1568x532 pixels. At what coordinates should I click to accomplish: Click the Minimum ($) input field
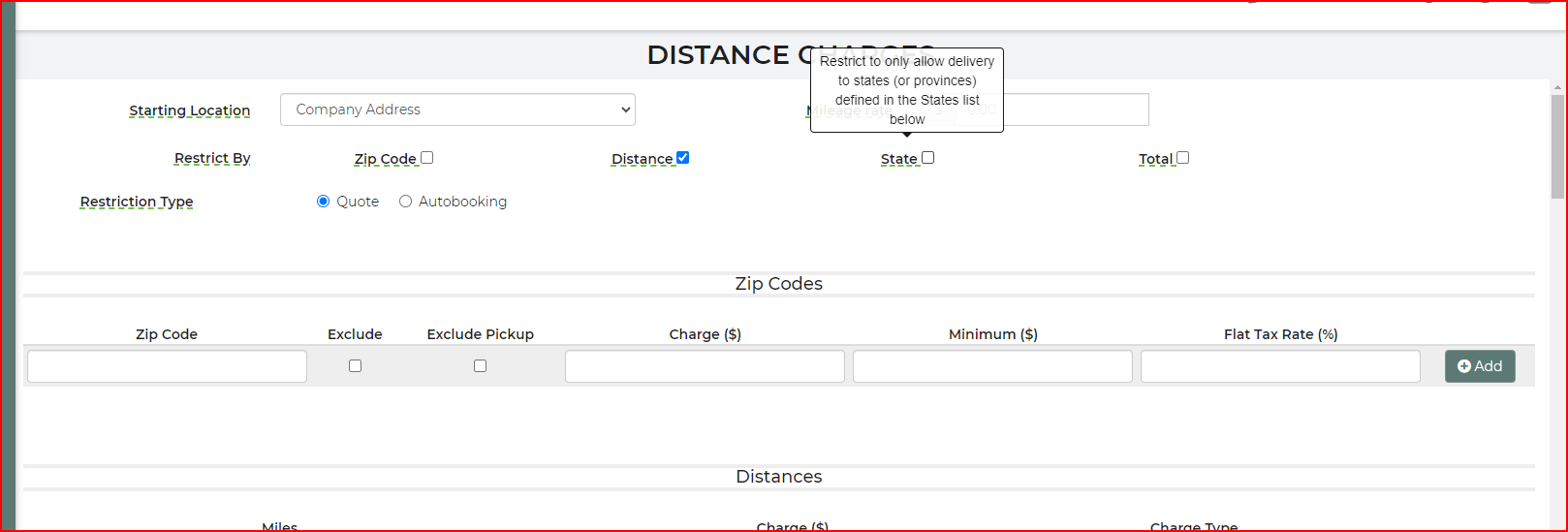992,366
